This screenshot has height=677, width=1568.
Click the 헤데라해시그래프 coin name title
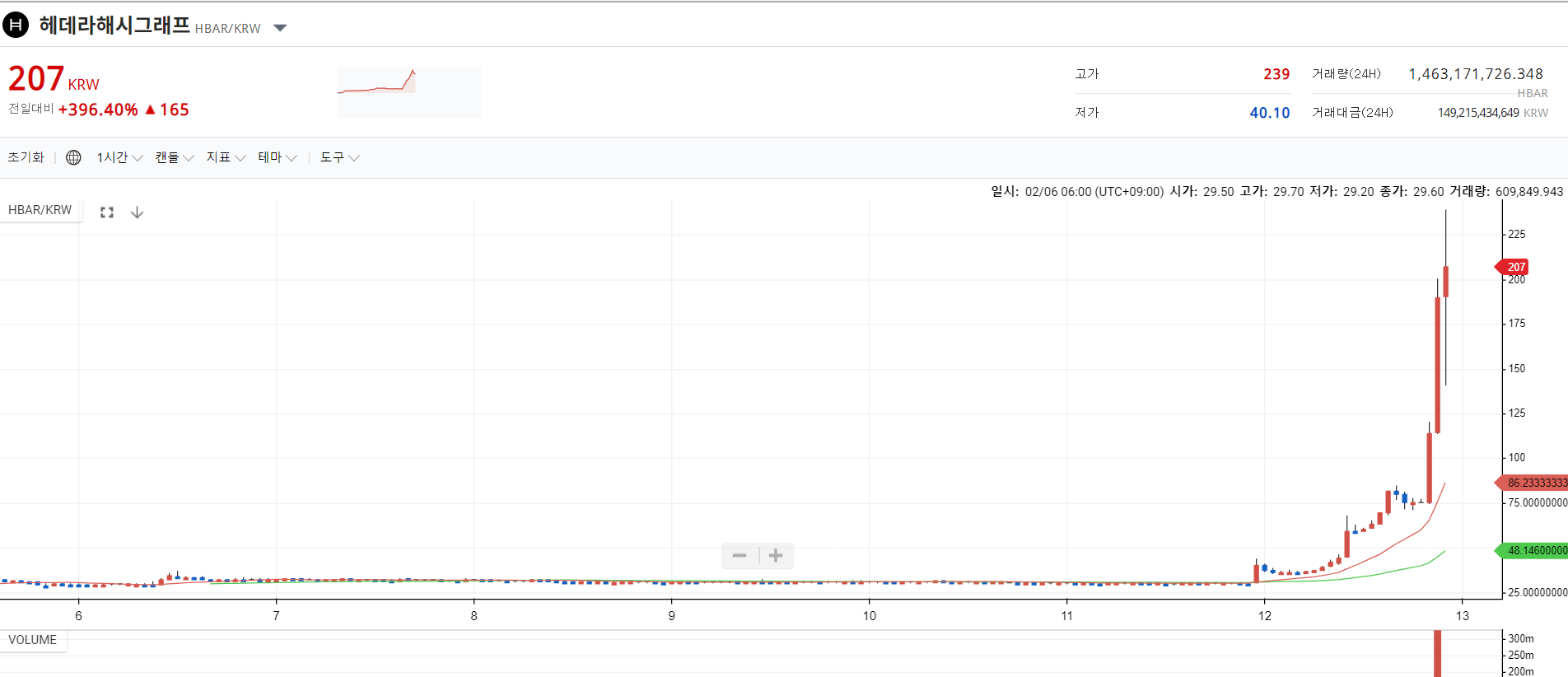(x=114, y=26)
